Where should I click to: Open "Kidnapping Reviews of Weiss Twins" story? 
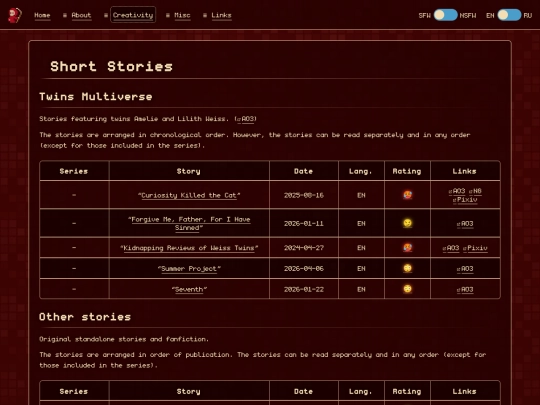pyautogui.click(x=189, y=248)
